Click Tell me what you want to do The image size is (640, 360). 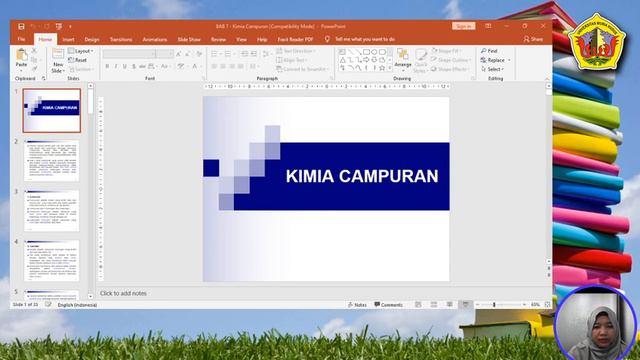365,39
